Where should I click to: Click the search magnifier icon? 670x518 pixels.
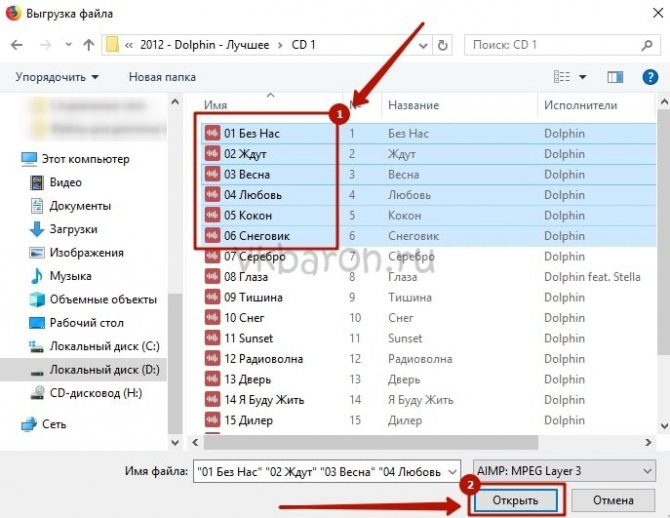[x=646, y=45]
